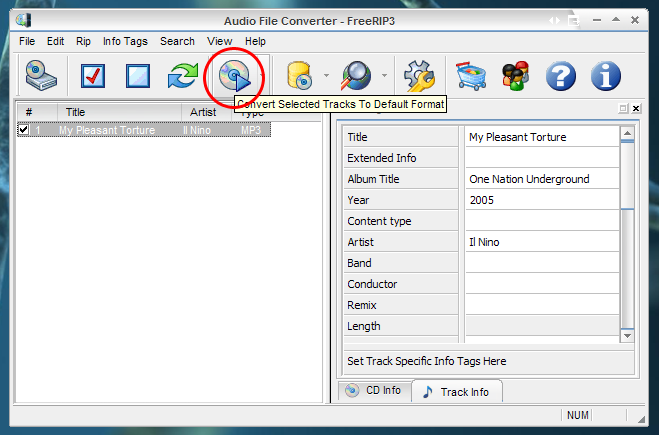Click the CD database cylinder icon
Viewport: 659px width, 435px height.
(299, 76)
